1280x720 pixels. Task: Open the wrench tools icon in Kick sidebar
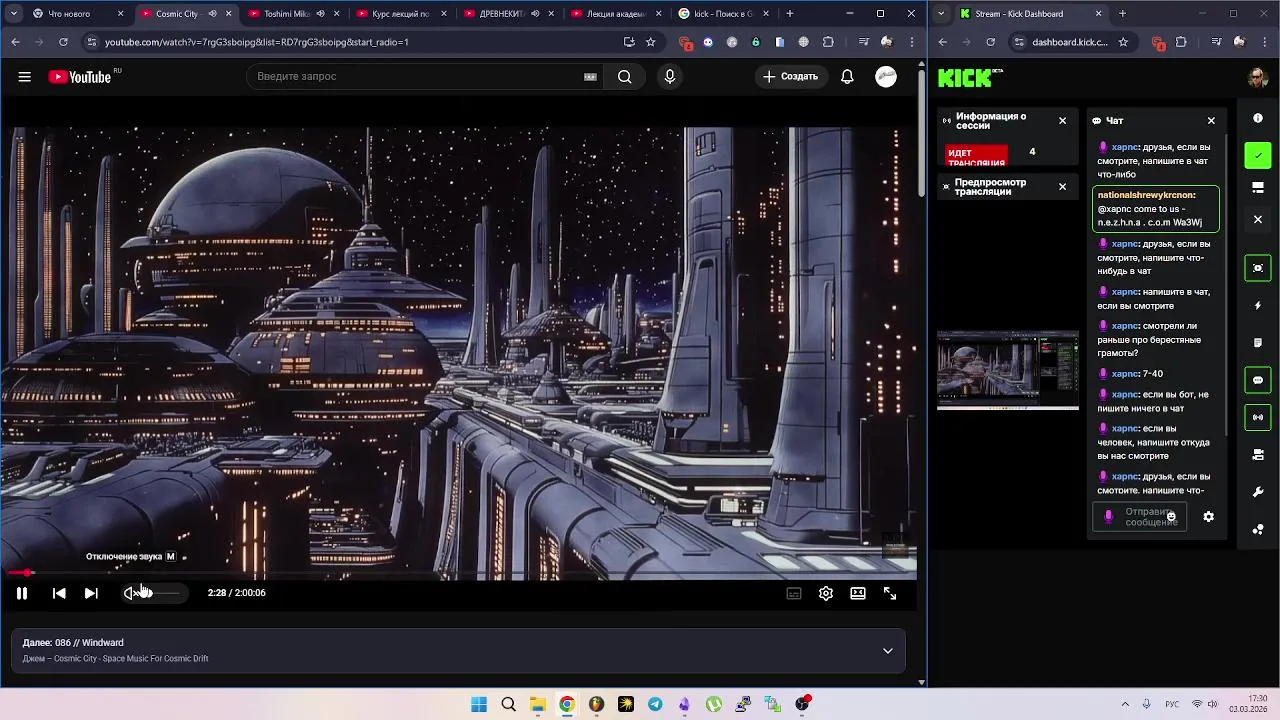coord(1258,492)
